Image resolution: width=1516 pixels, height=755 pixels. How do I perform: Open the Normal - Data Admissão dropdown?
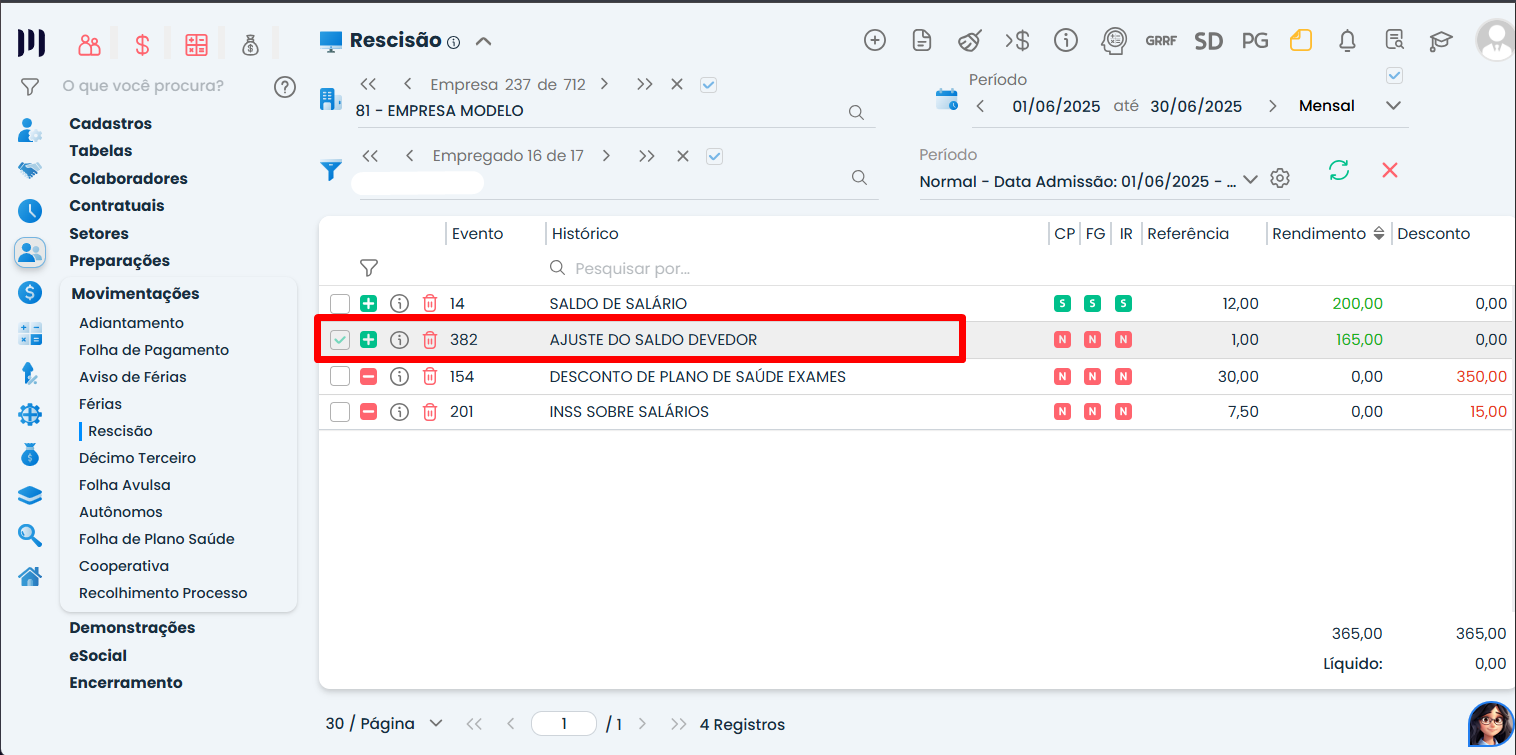1250,180
